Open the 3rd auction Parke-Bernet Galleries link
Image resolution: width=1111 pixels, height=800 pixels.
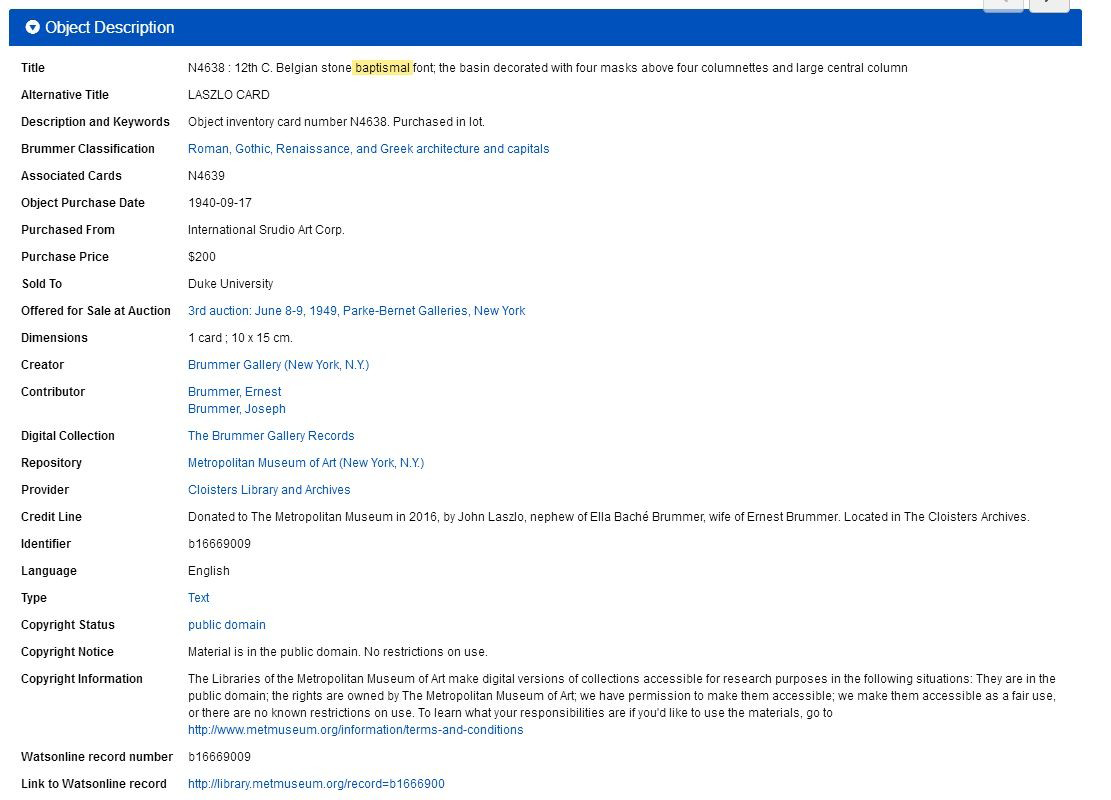356,311
